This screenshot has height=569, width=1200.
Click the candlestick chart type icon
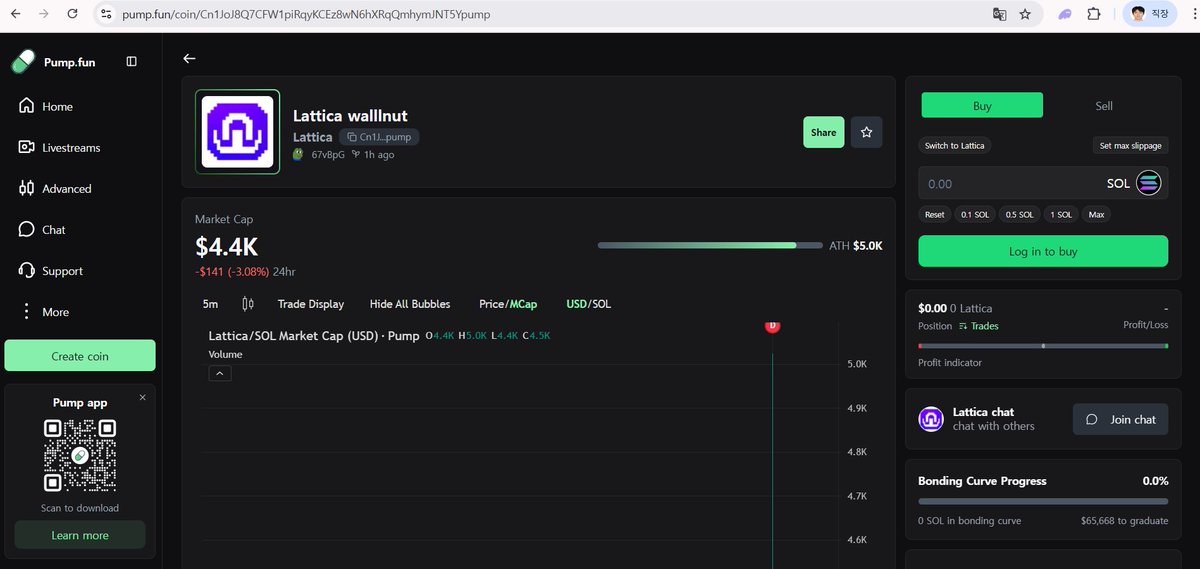(x=248, y=304)
